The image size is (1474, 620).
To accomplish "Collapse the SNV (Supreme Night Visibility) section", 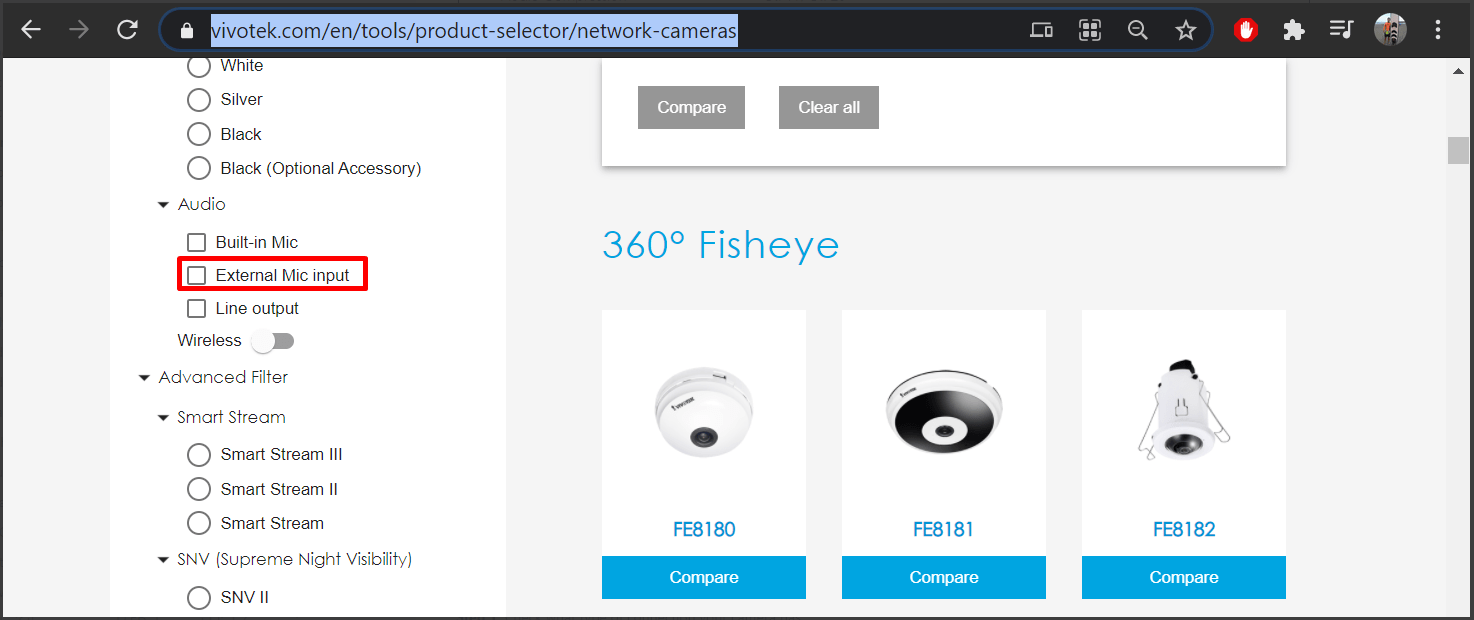I will 163,559.
